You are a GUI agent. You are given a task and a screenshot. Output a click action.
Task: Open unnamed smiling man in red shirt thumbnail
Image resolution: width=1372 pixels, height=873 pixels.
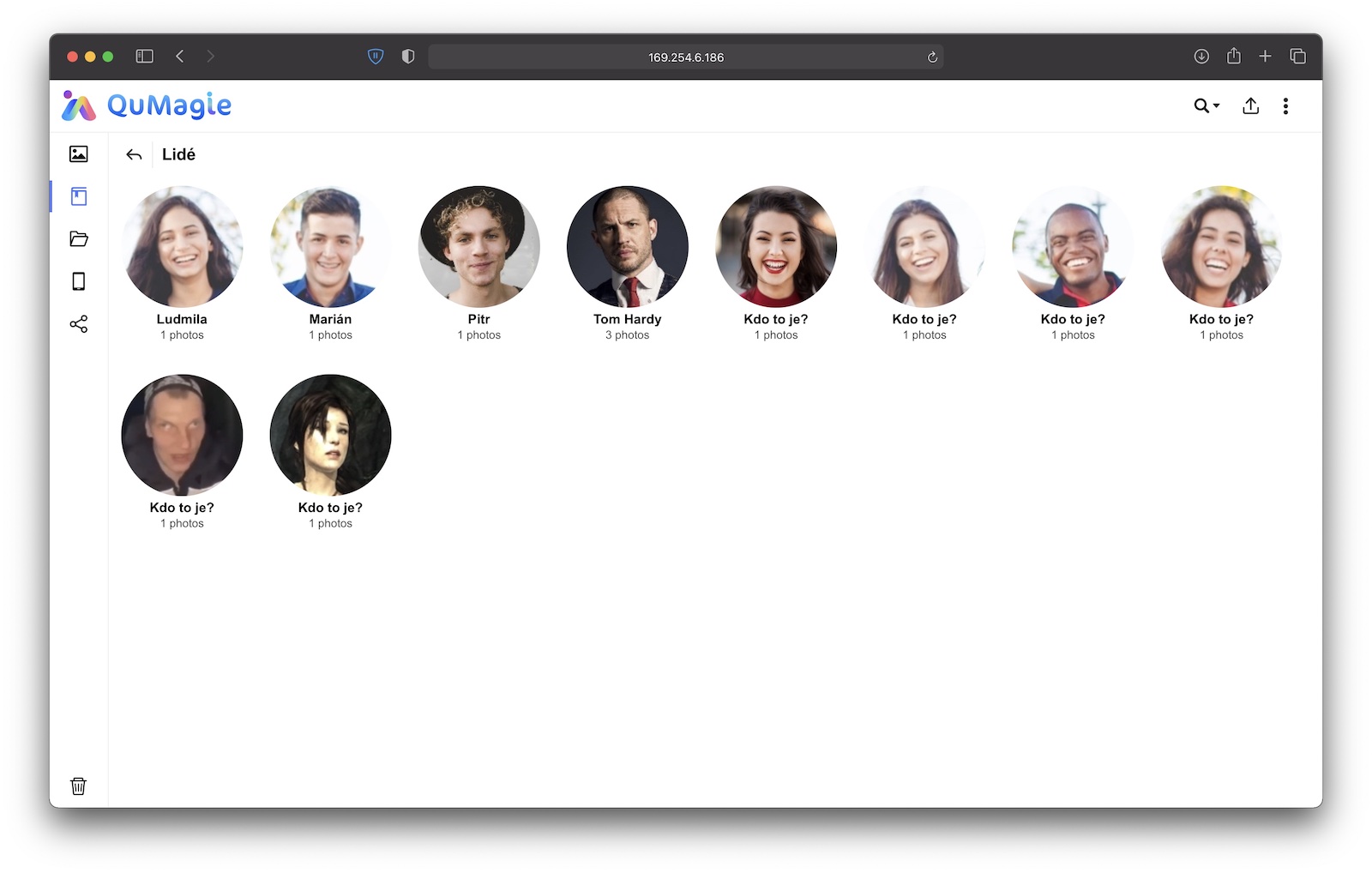[x=1073, y=247]
